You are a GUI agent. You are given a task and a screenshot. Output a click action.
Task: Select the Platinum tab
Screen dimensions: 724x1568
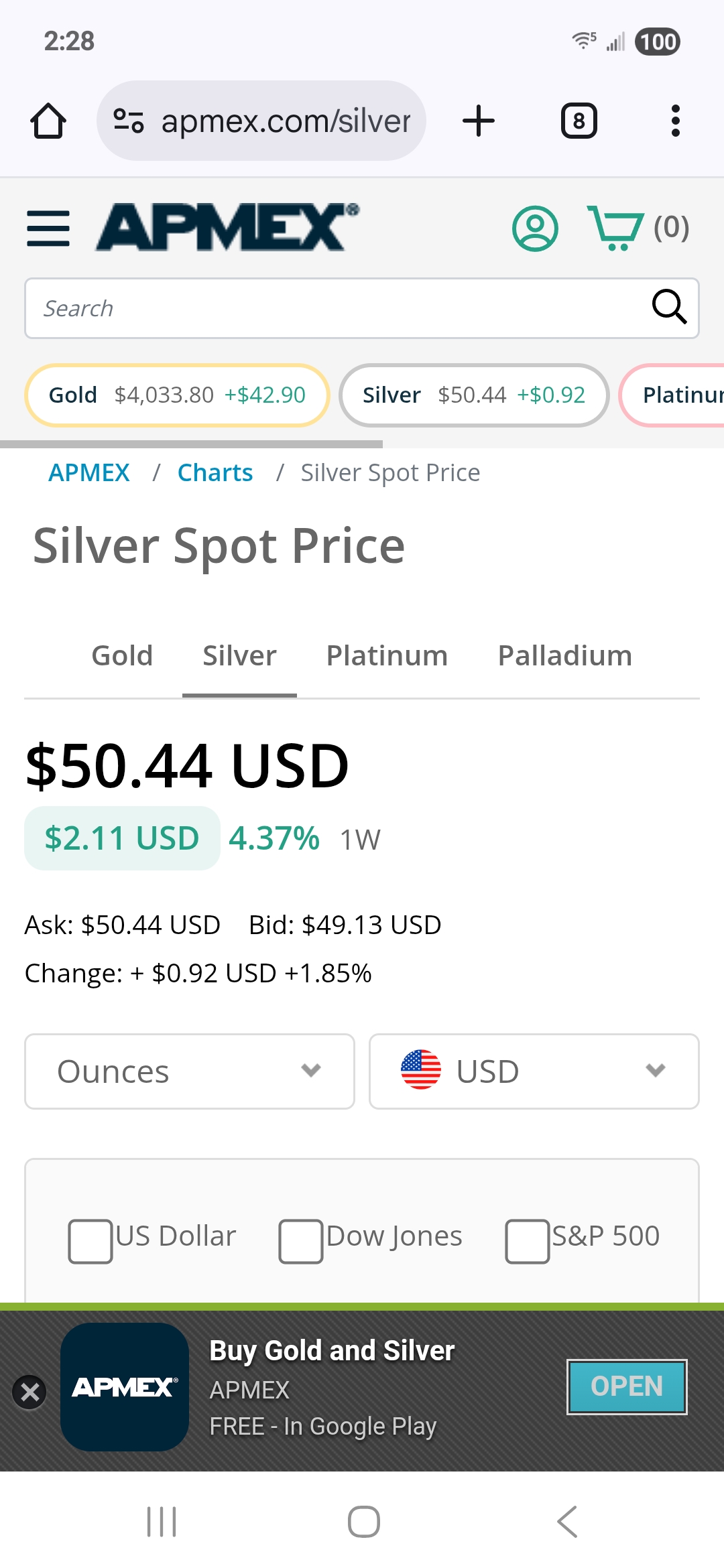tap(387, 655)
